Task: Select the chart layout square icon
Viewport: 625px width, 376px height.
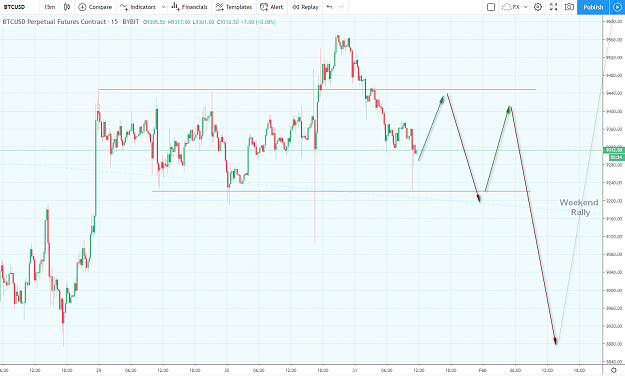Action: click(491, 7)
